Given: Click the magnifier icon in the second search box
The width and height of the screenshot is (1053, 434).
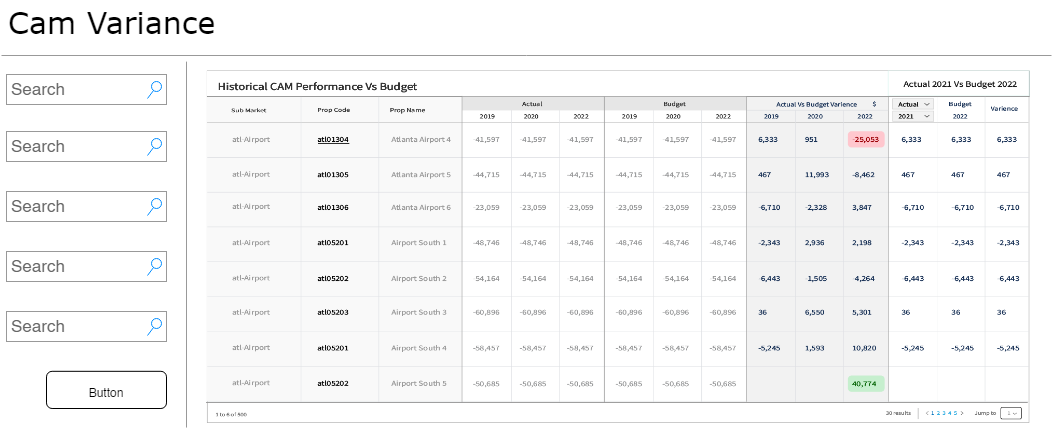Looking at the screenshot, I should [x=155, y=146].
